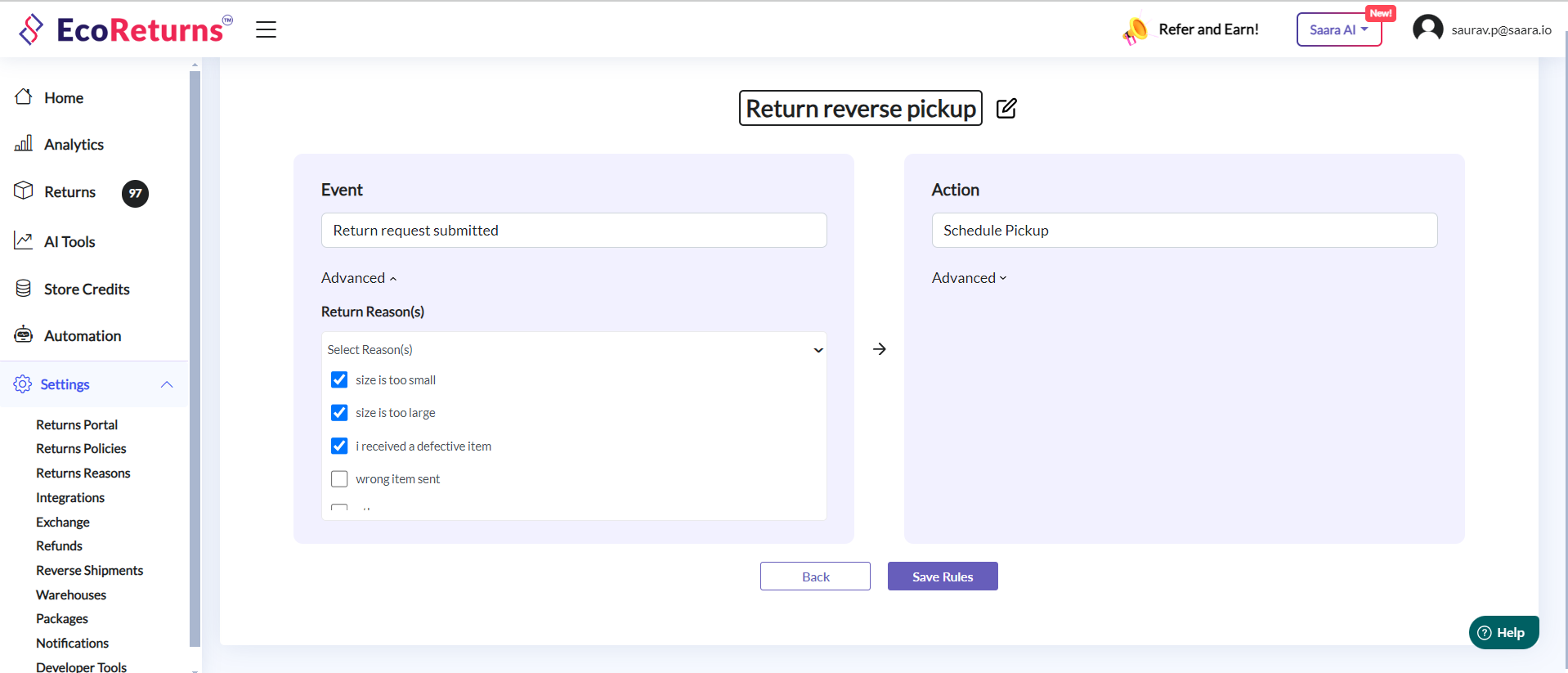This screenshot has width=1568, height=673.
Task: Click the Back button
Action: 815,577
